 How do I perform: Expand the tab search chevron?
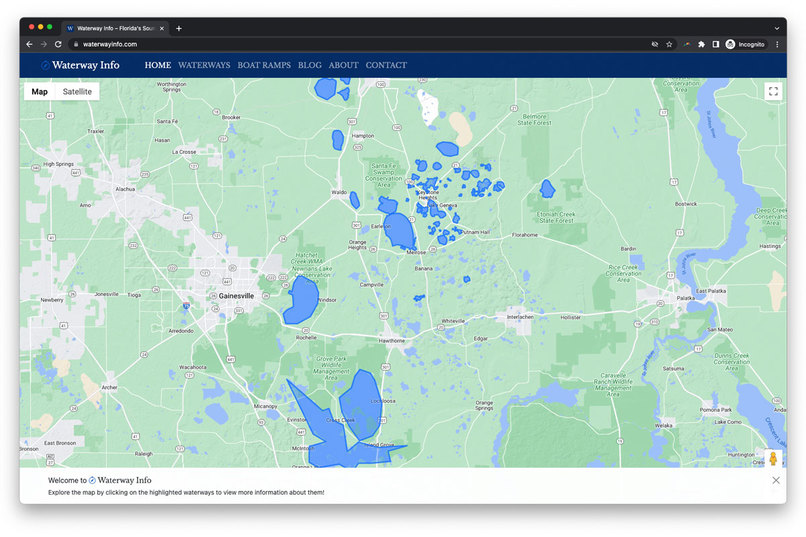777,28
